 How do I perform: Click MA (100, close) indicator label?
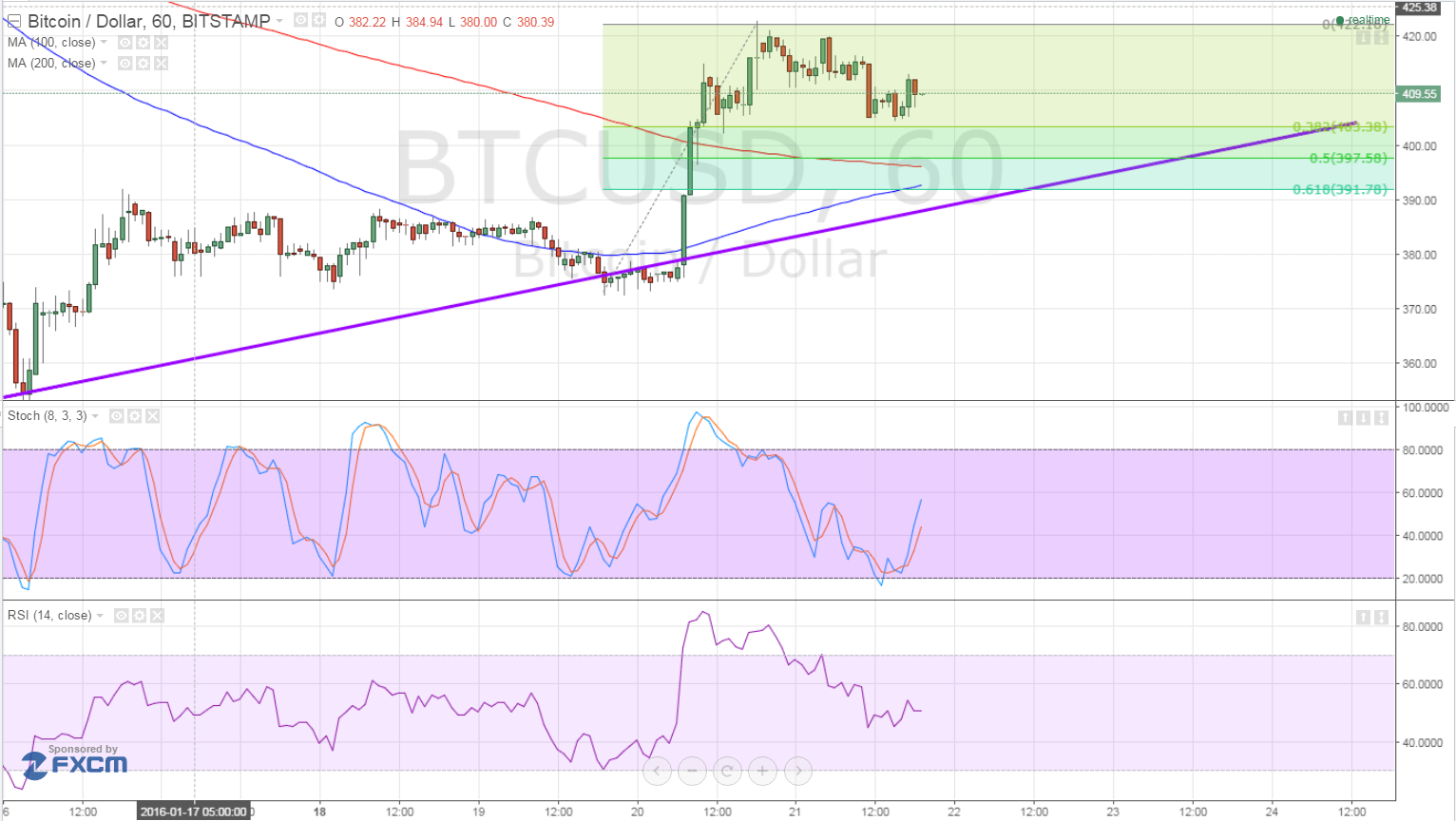click(x=51, y=43)
